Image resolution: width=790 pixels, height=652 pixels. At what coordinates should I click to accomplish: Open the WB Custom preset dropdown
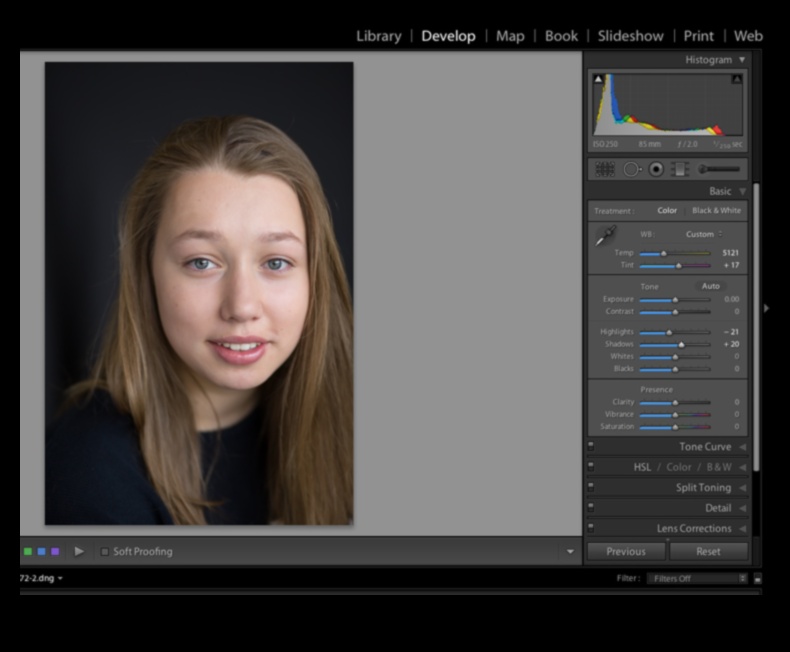[704, 234]
